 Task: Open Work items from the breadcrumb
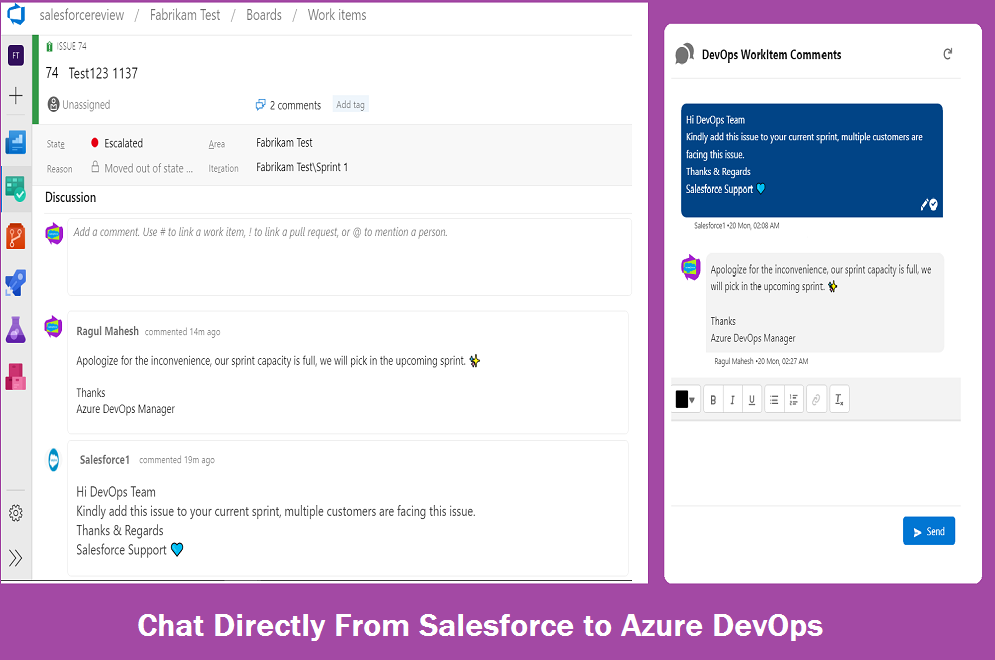coord(336,15)
